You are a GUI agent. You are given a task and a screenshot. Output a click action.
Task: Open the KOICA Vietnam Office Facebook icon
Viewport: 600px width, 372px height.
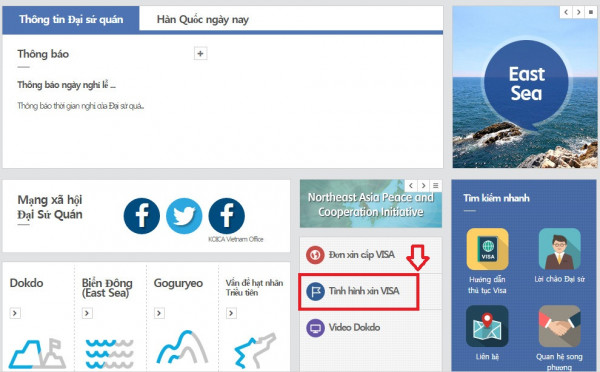pyautogui.click(x=227, y=216)
